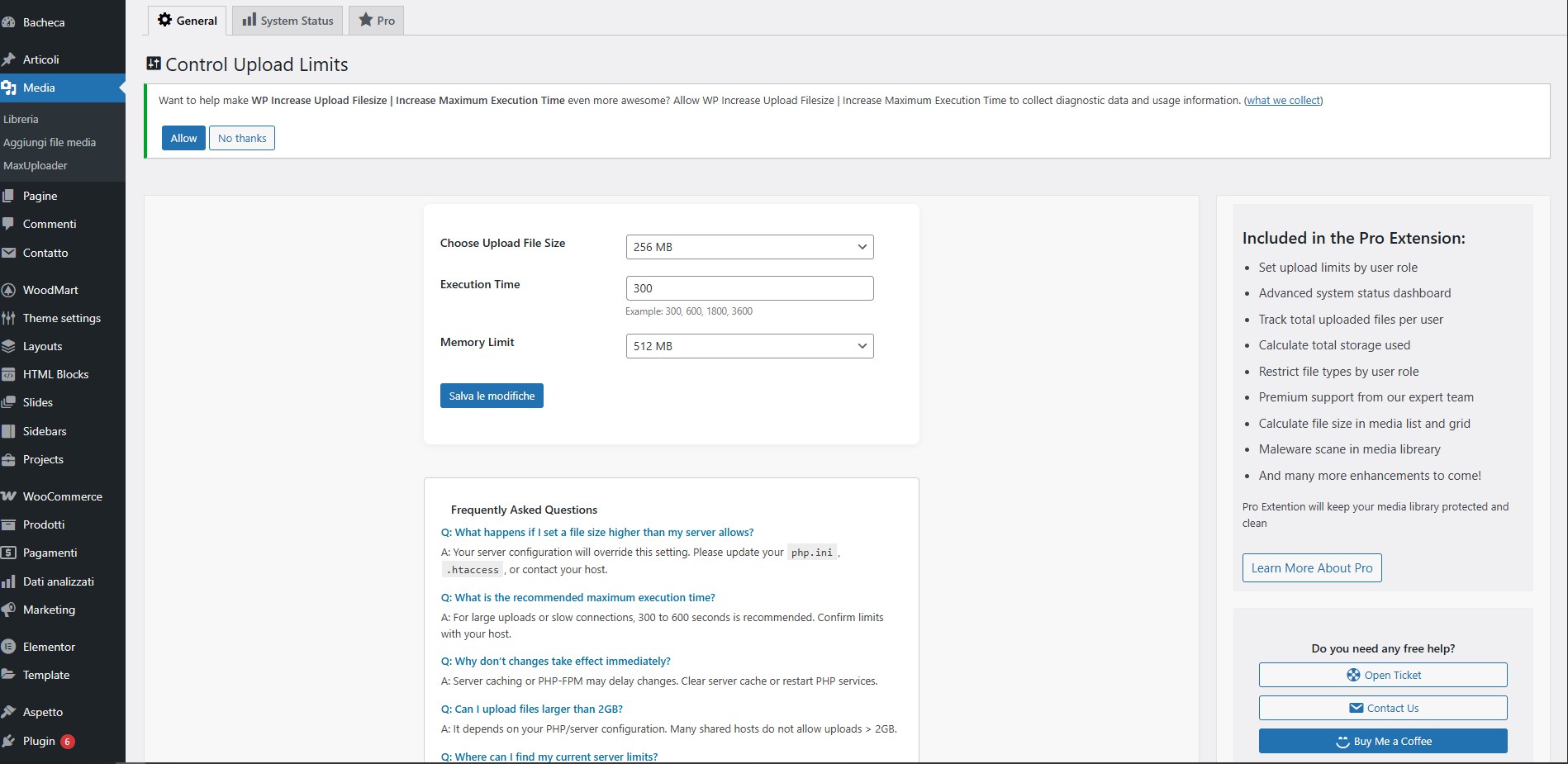Click the Media sidebar icon

pos(8,88)
